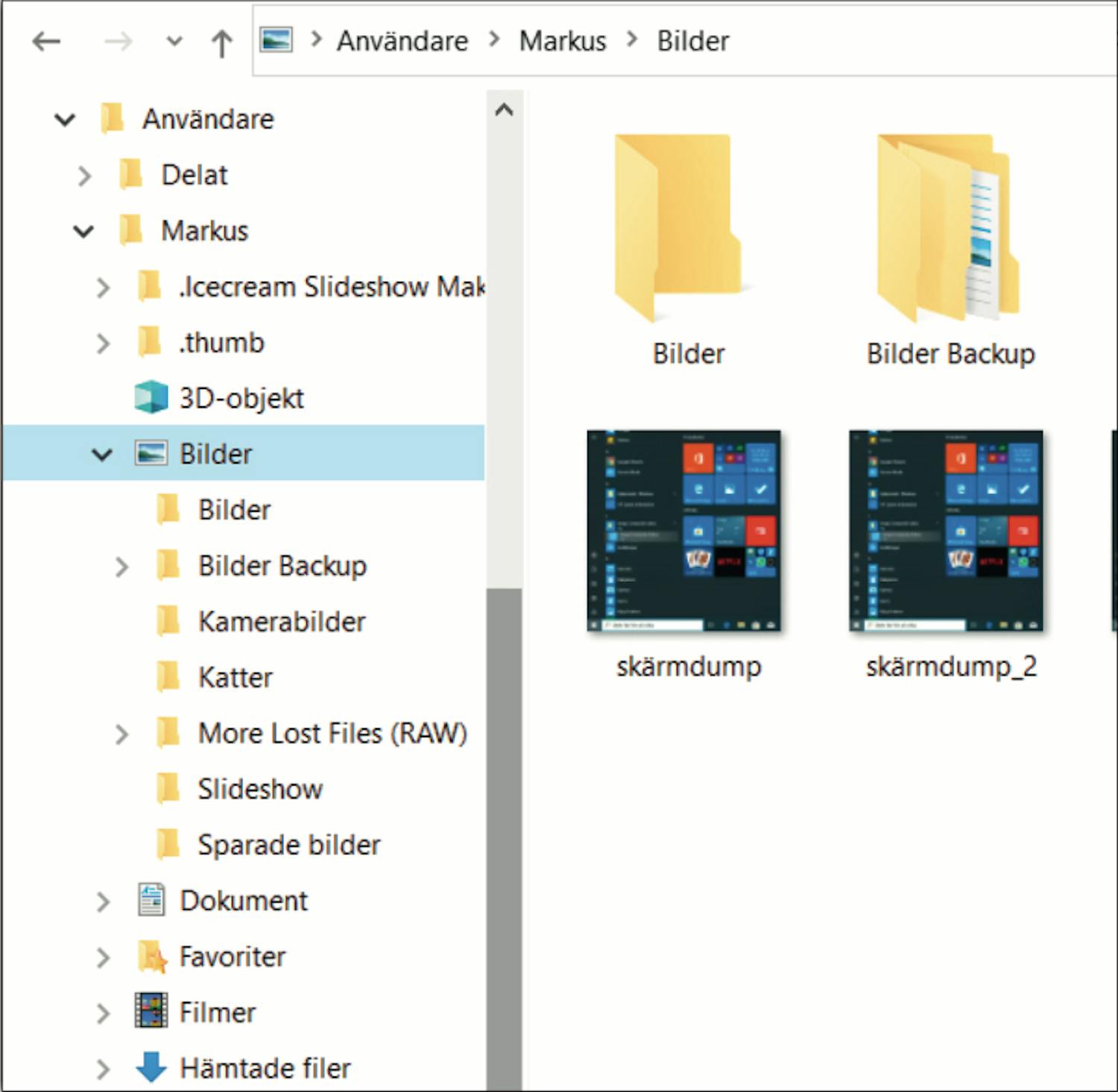The width and height of the screenshot is (1118, 1092).
Task: Select the More Lost Files (RAW) label
Action: (332, 733)
